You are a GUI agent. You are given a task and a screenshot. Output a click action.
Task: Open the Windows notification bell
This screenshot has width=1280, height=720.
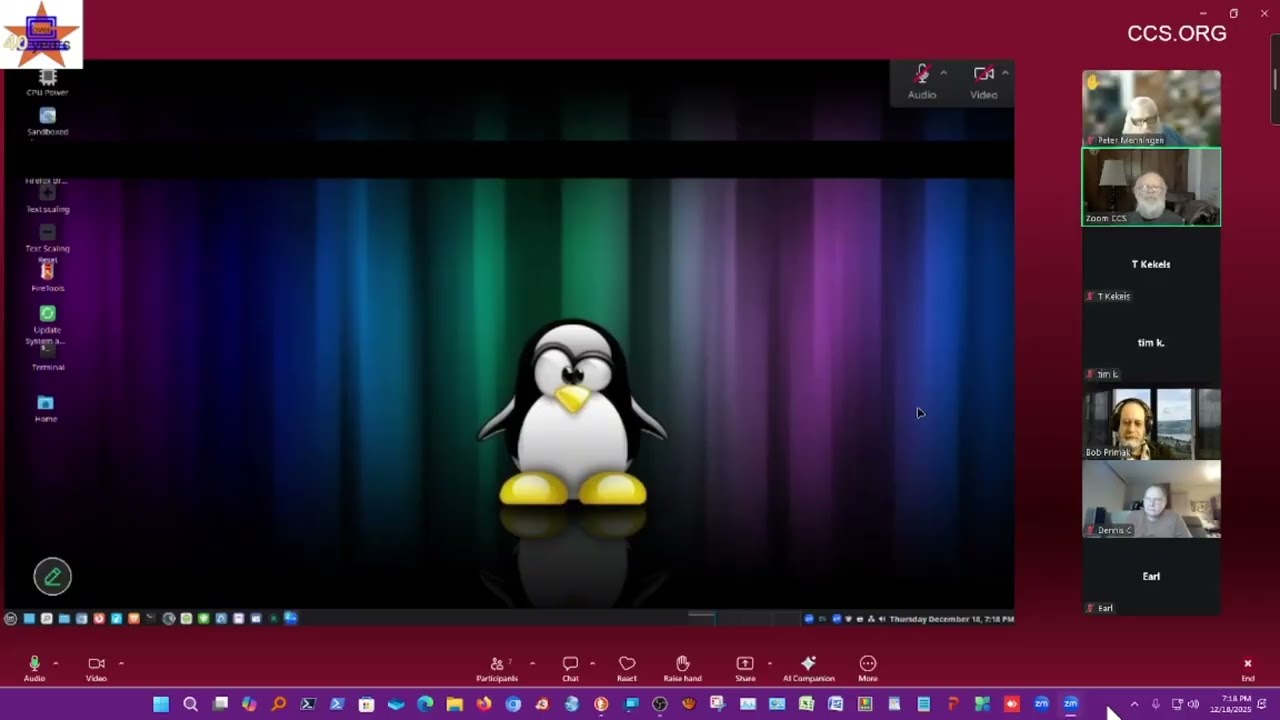pos(1263,704)
